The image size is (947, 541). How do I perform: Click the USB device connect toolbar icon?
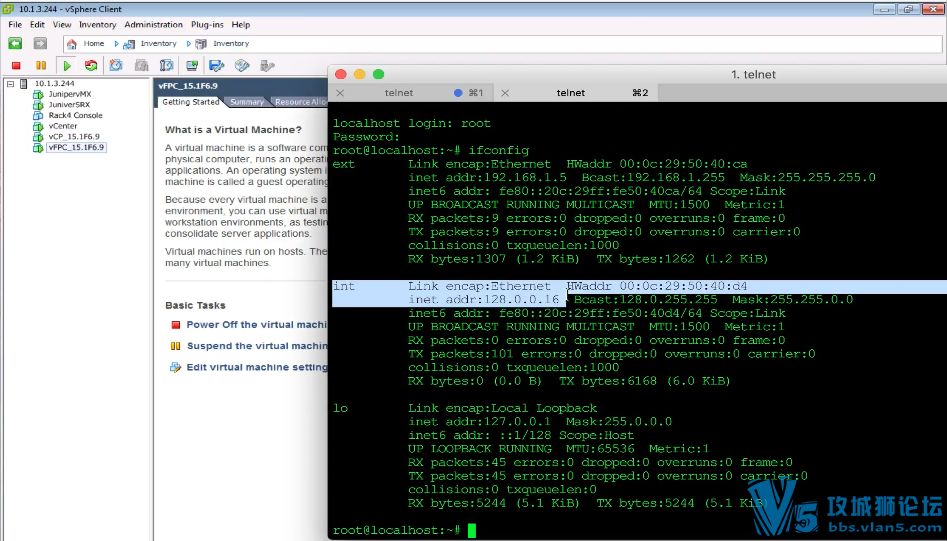click(268, 65)
